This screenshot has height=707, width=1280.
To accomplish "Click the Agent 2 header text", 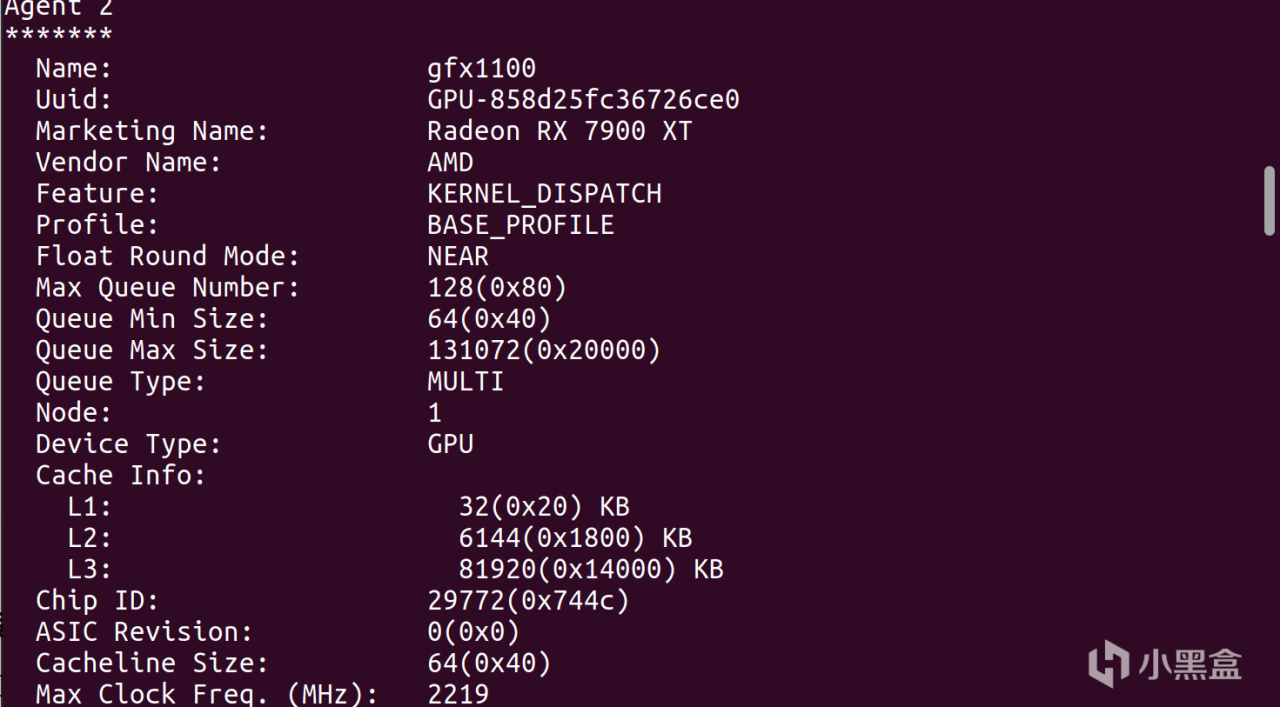I will coord(58,8).
